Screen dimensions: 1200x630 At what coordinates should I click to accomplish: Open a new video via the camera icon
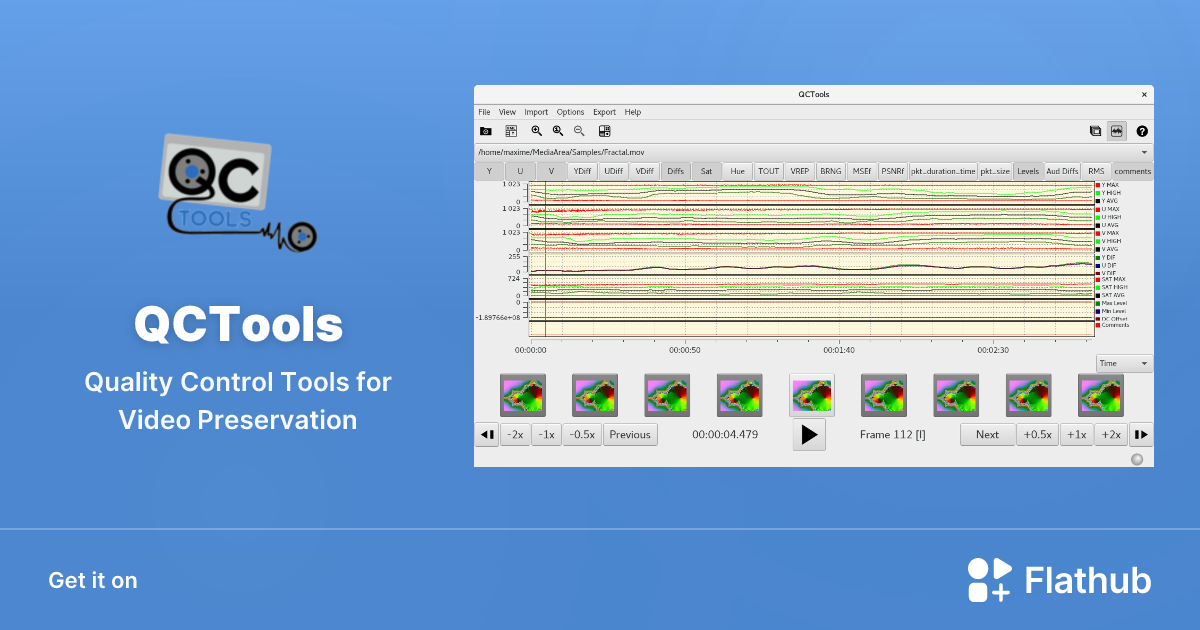(485, 131)
